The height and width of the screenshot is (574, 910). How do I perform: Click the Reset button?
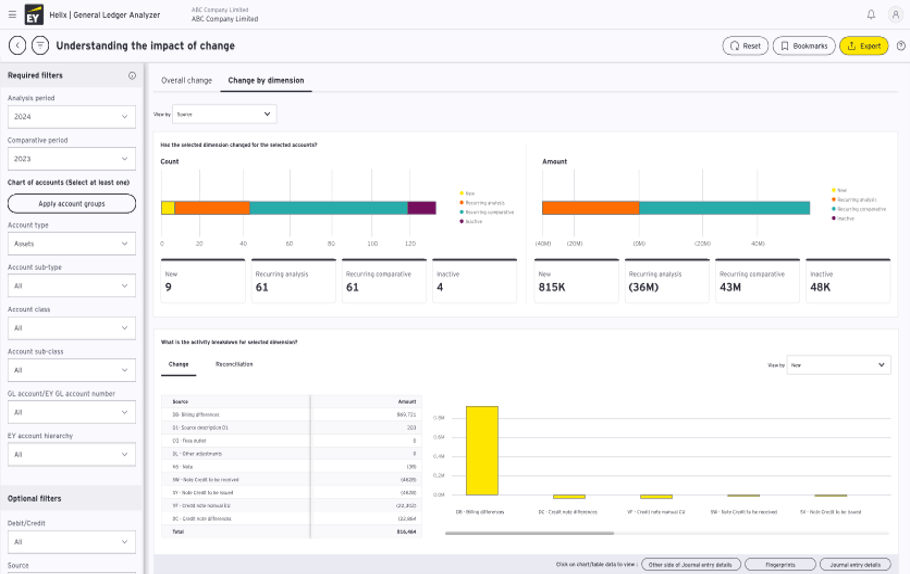pos(745,45)
